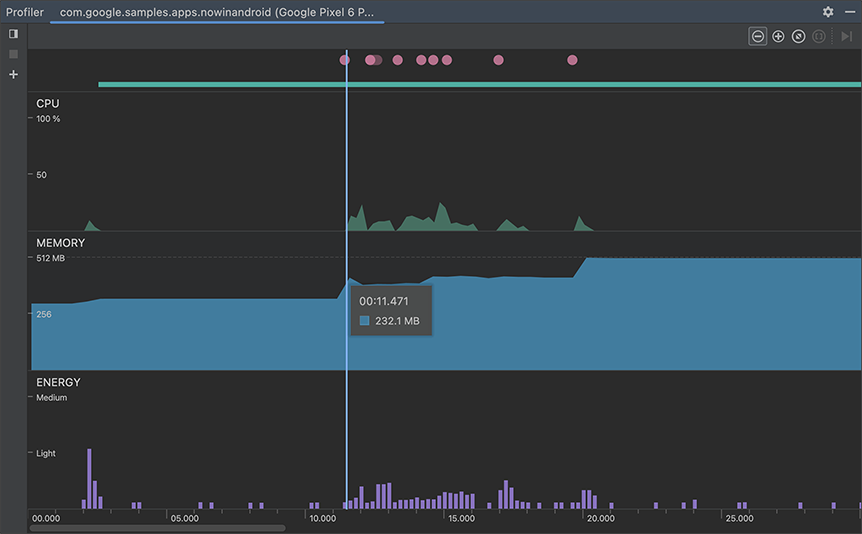This screenshot has height=534, width=862.
Task: Zoom out the profiler timeline
Action: [x=758, y=36]
